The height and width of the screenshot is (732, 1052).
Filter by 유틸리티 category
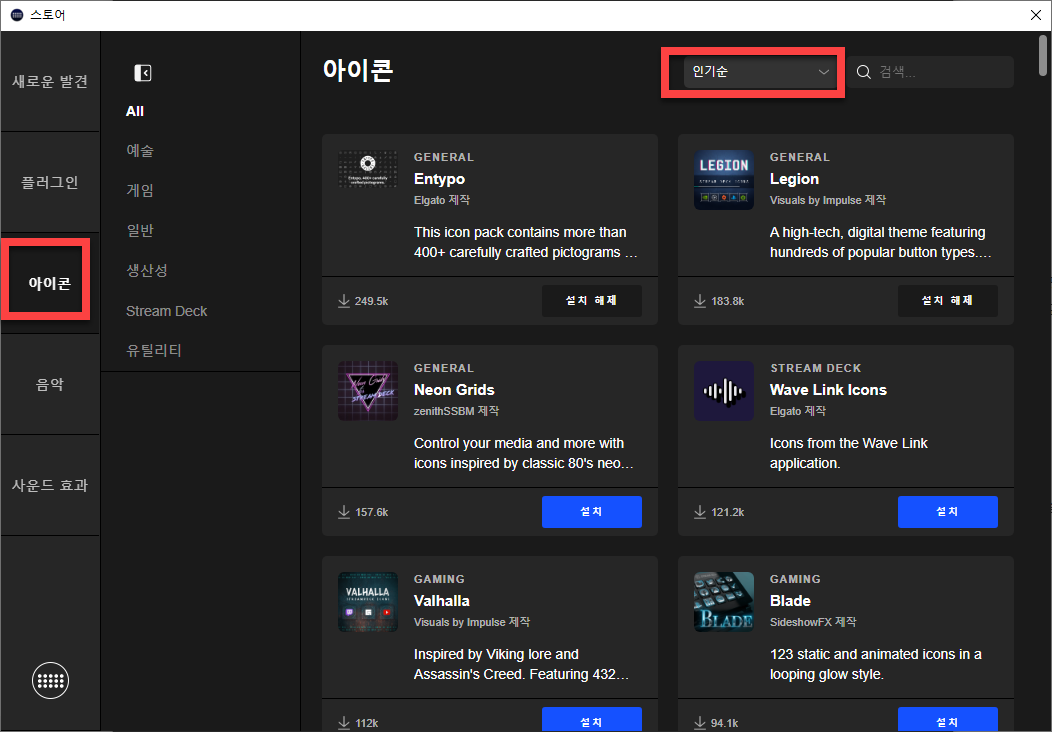tap(154, 350)
